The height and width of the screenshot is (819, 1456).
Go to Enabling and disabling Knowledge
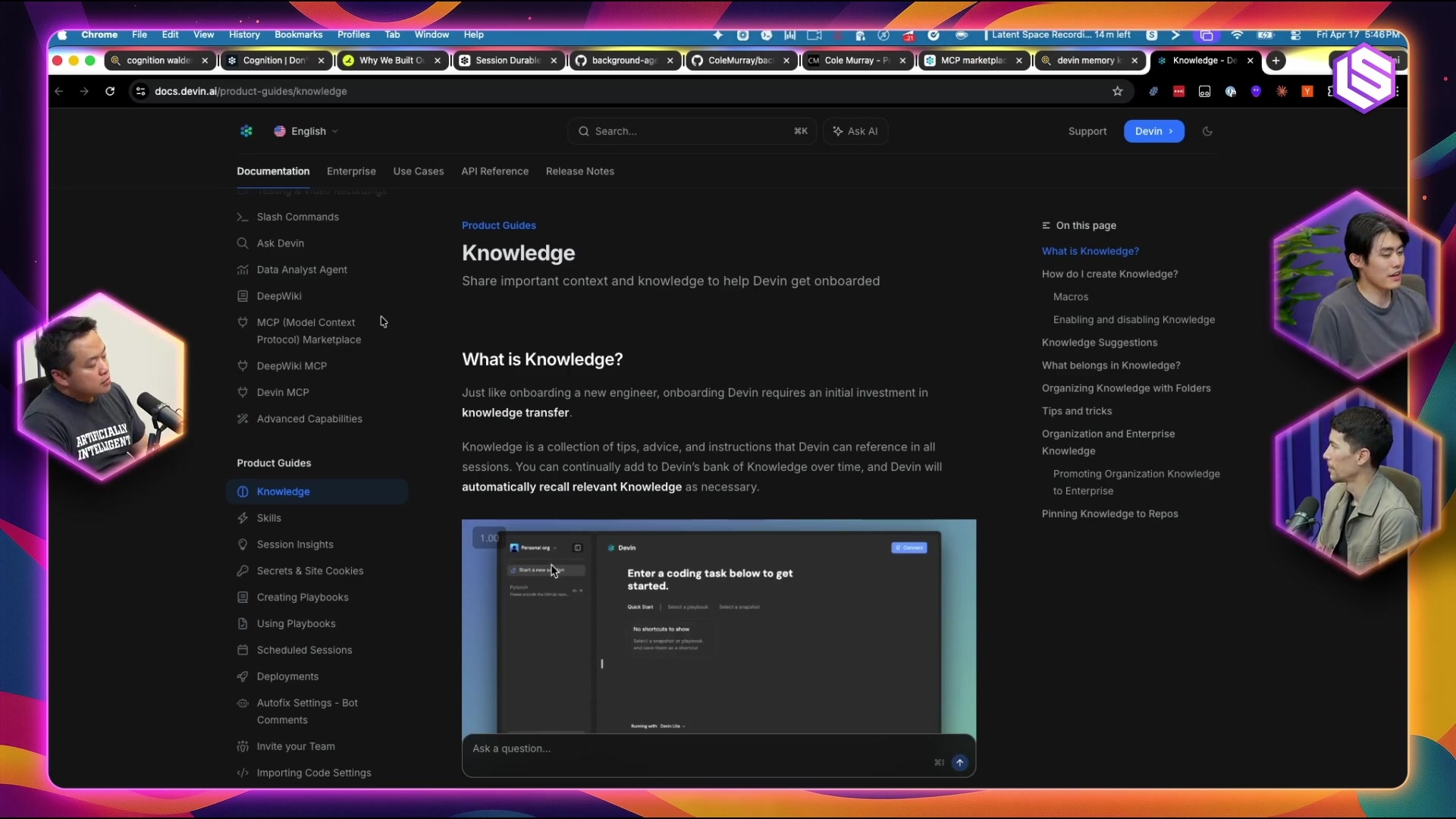tap(1134, 319)
